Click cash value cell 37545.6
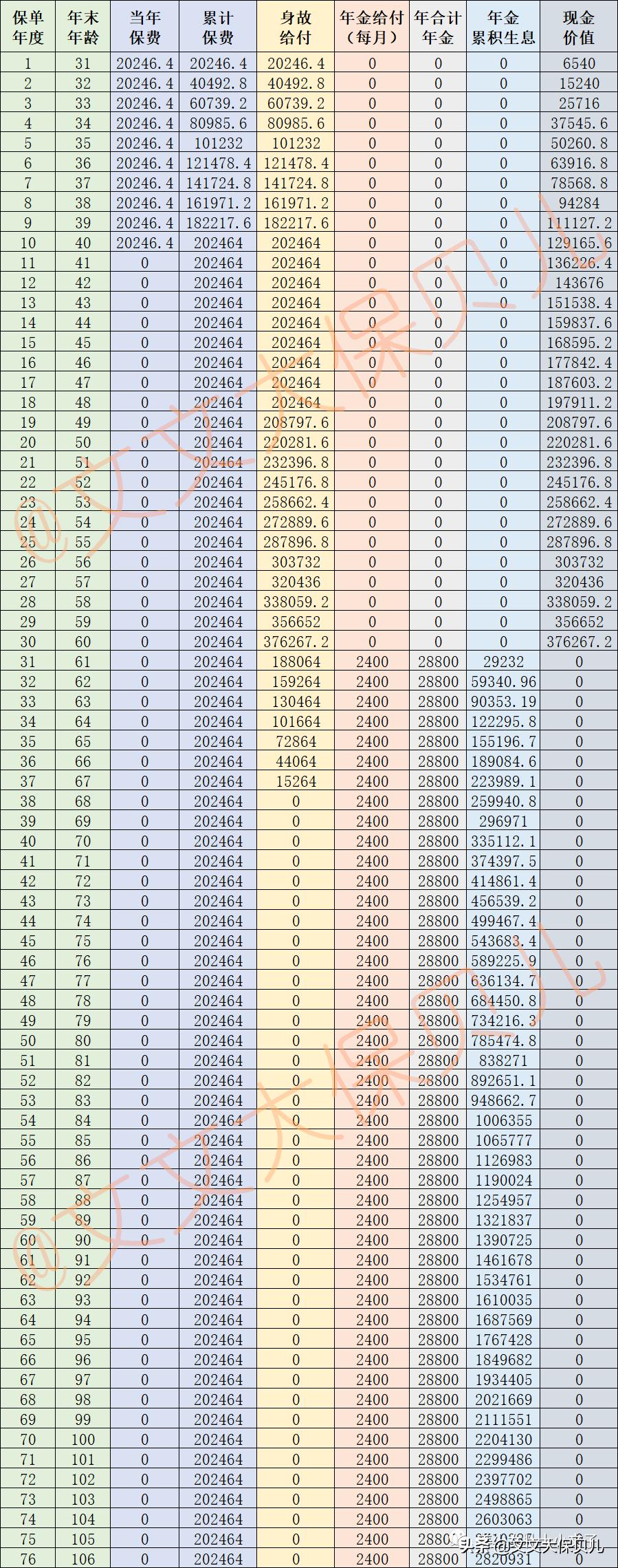The width and height of the screenshot is (618, 1568). [579, 123]
